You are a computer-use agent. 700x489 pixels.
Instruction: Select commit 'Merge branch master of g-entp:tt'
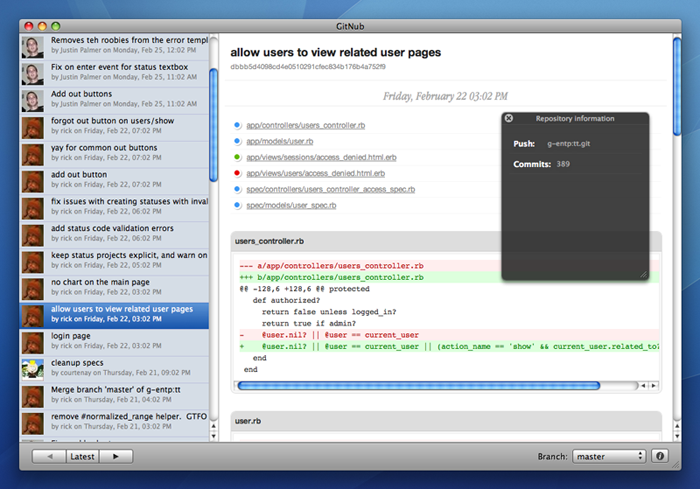pyautogui.click(x=114, y=396)
